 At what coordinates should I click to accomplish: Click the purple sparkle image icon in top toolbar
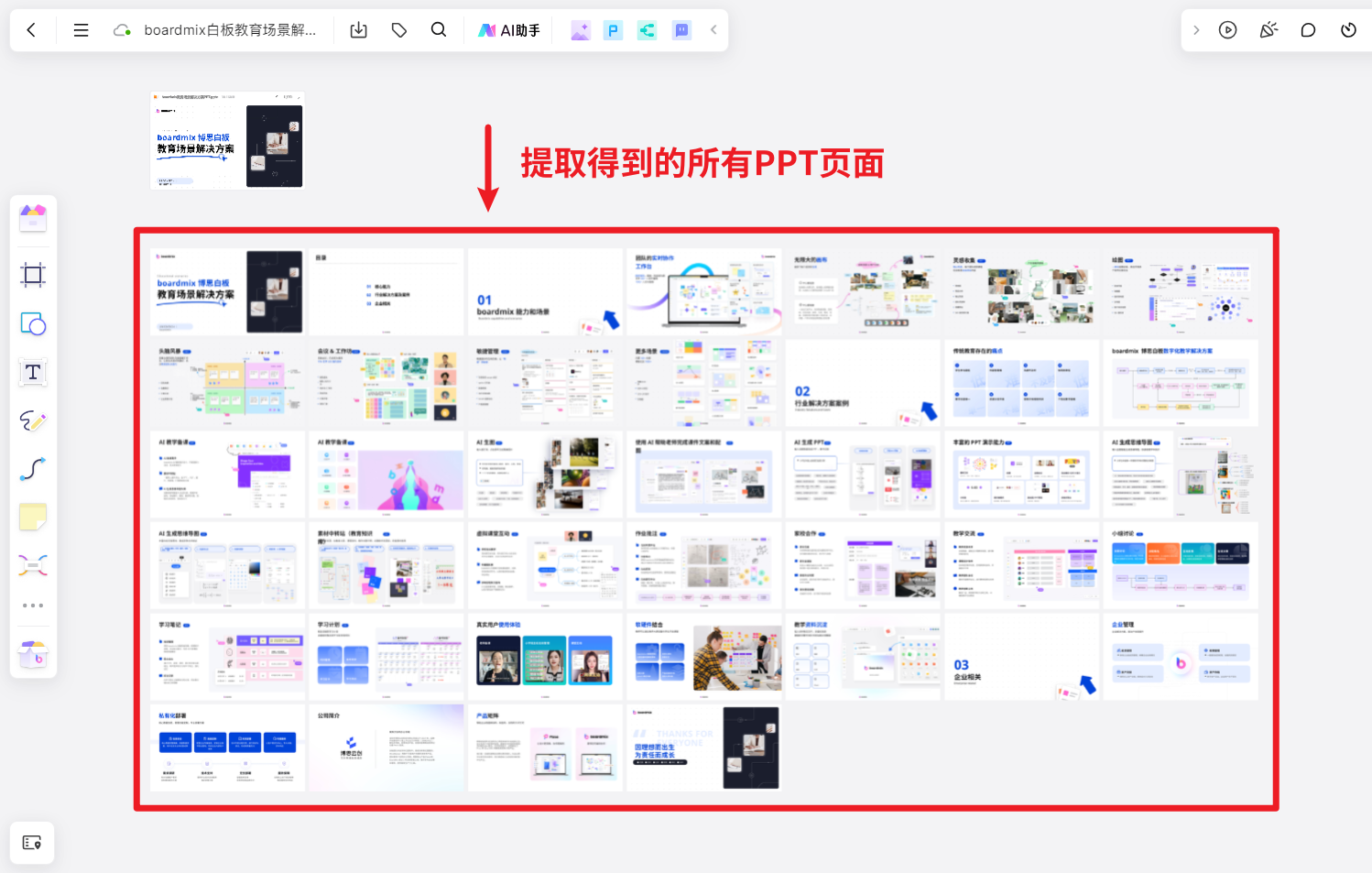[x=580, y=30]
